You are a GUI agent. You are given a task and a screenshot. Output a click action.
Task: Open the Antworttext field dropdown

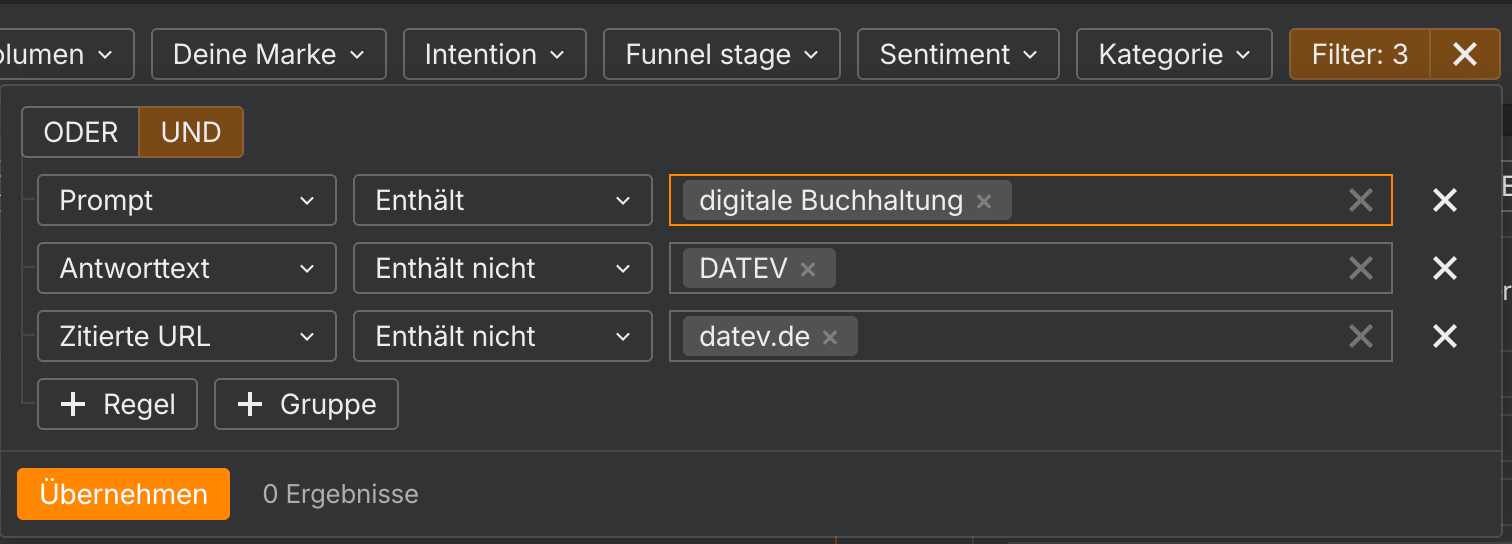pyautogui.click(x=187, y=268)
